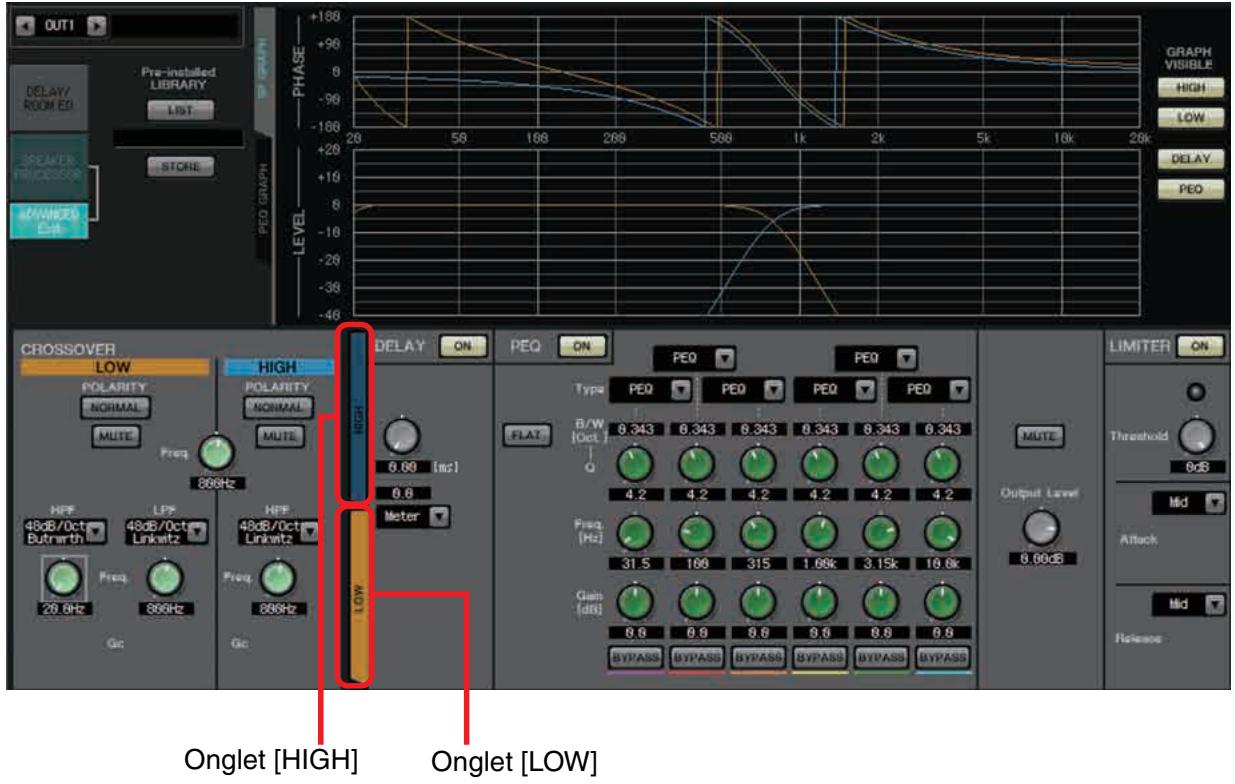Mute the LOW crossover band
The width and height of the screenshot is (1235, 784).
click(x=115, y=436)
